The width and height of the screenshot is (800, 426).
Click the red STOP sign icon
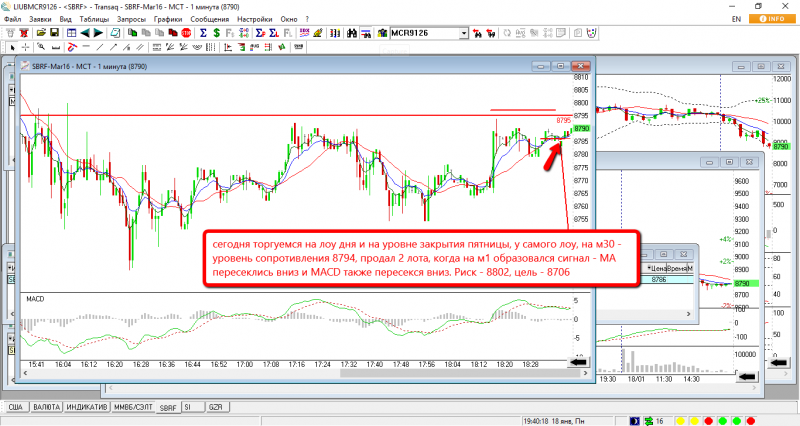(x=186, y=33)
